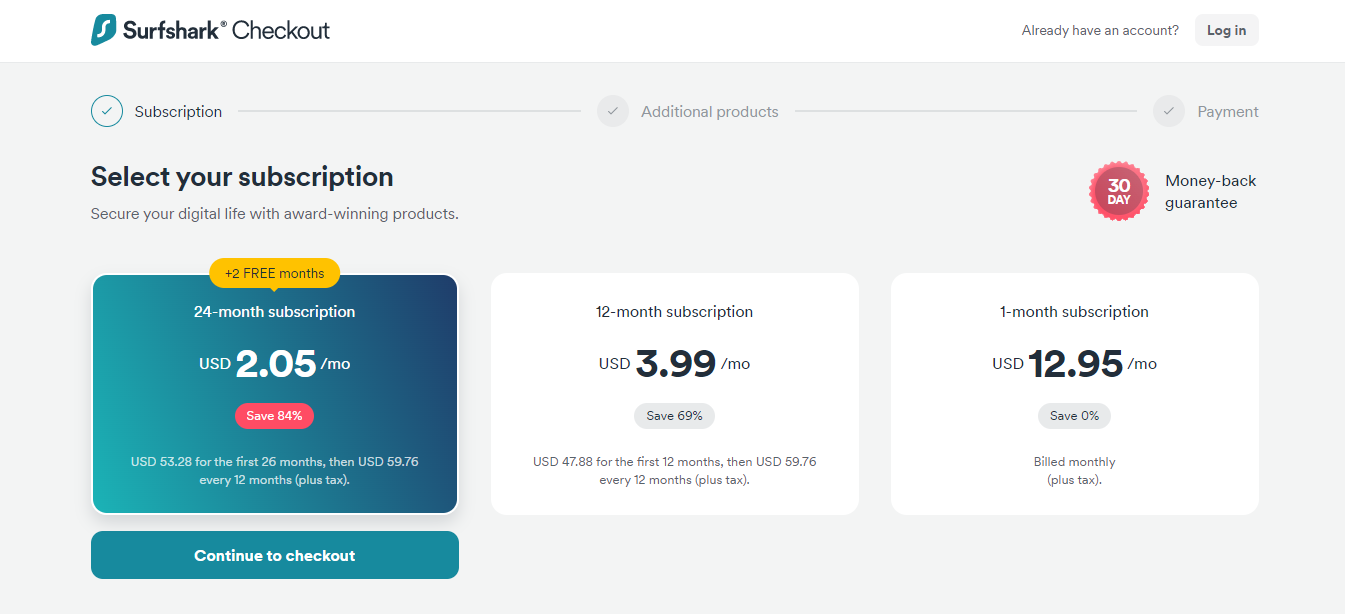Click the 30 DAY money-back badge

tap(1119, 191)
